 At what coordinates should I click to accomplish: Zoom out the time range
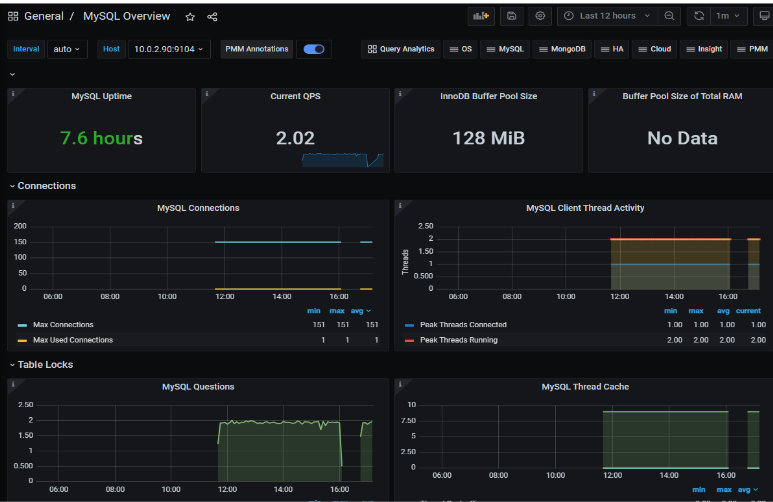pyautogui.click(x=669, y=16)
